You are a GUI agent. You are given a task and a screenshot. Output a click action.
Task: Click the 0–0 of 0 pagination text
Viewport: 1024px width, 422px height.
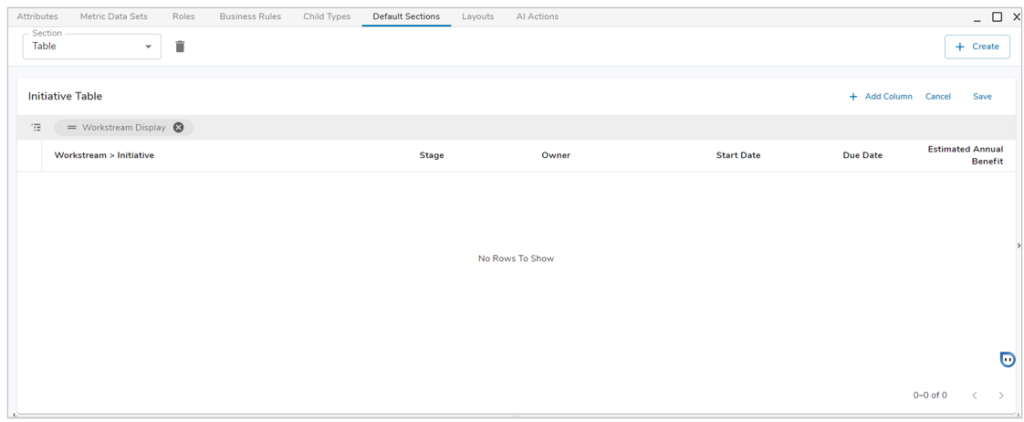tap(930, 395)
